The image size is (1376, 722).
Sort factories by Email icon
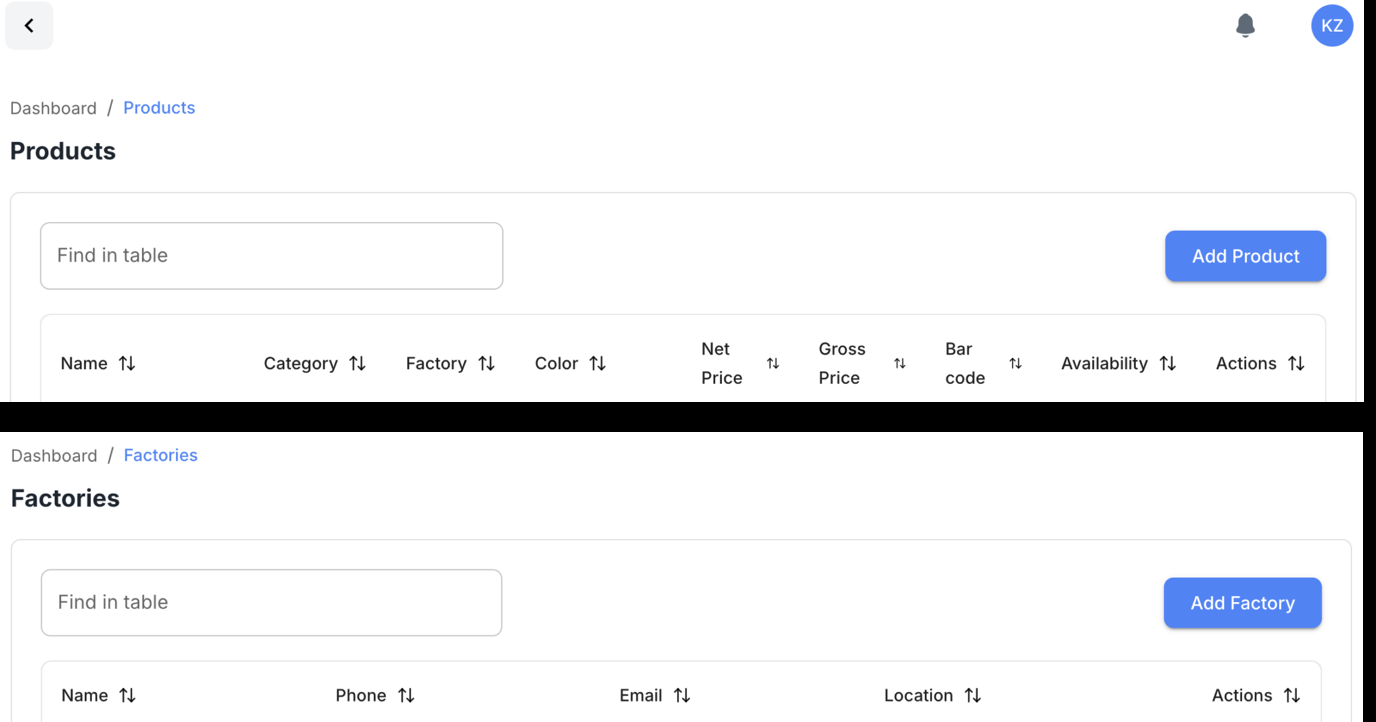pos(682,695)
